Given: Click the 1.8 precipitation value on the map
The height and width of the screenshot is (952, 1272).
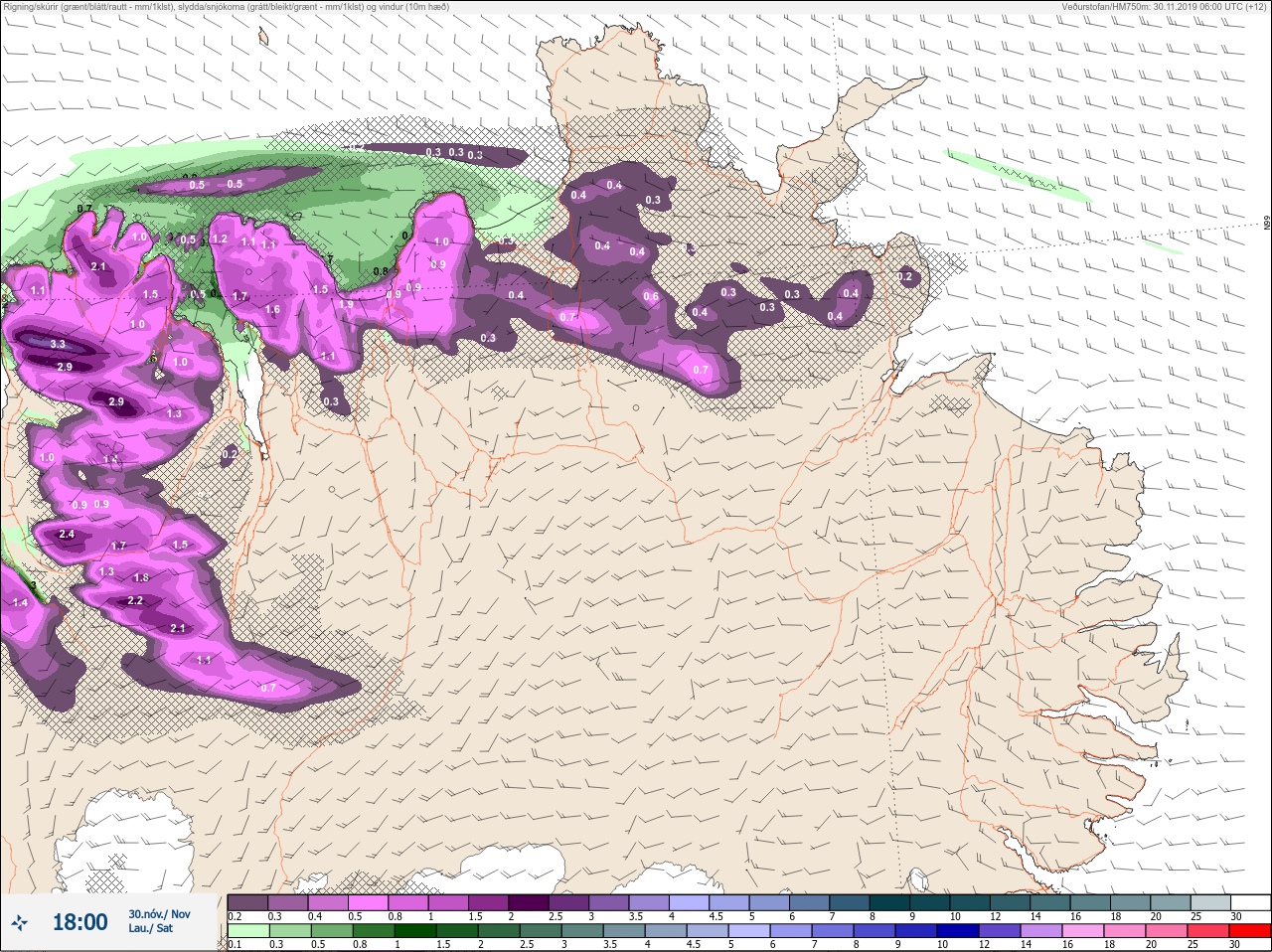Looking at the screenshot, I should [141, 578].
